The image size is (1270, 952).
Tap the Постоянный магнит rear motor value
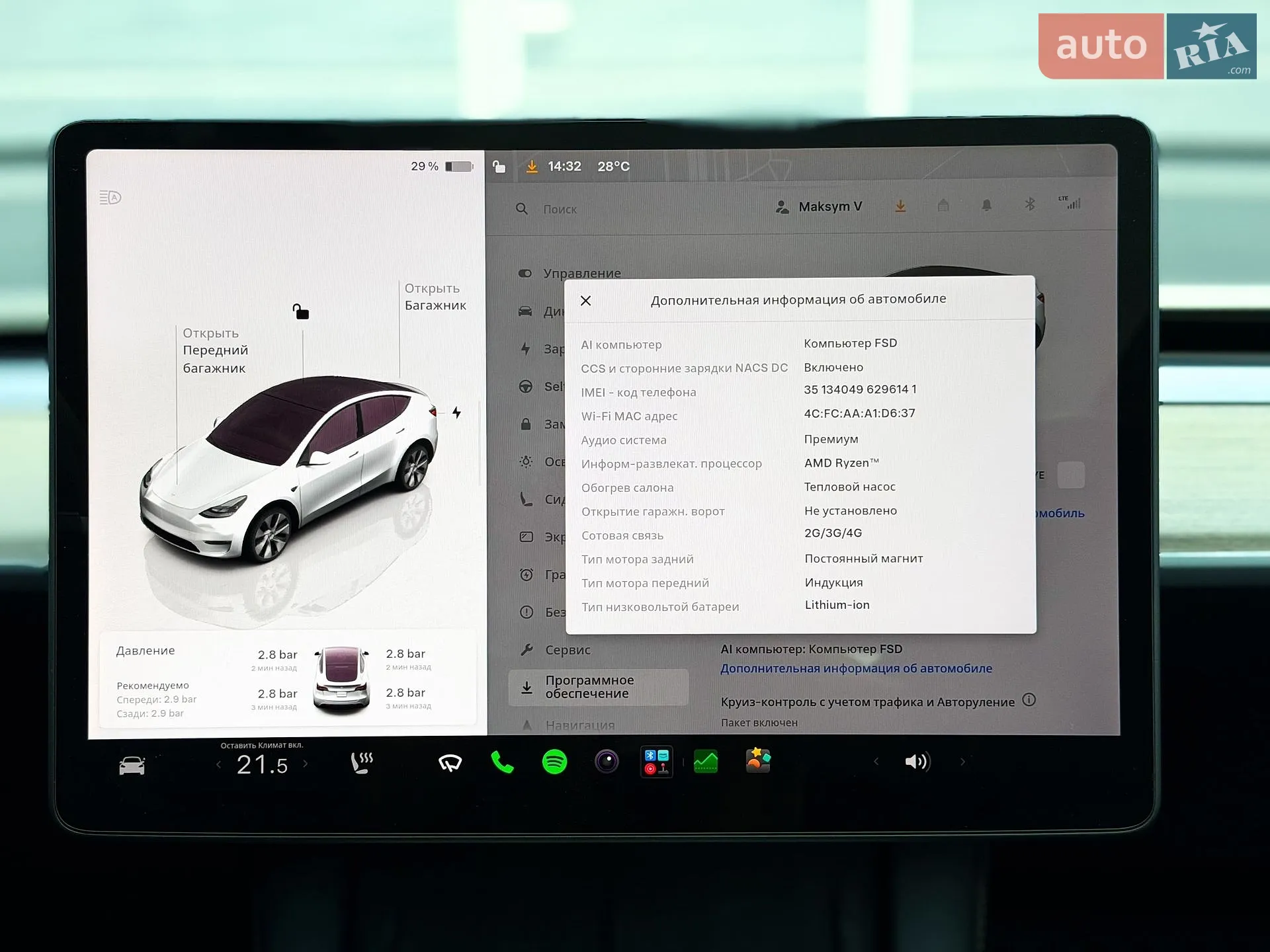point(863,559)
